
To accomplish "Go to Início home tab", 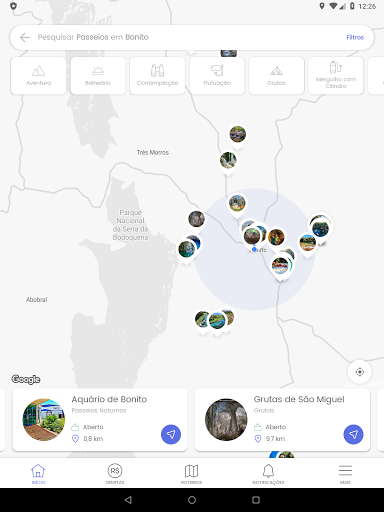I will tap(38, 474).
